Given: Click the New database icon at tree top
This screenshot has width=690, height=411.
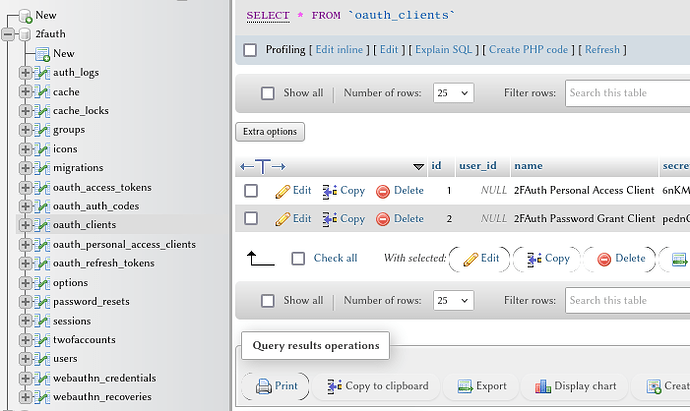Looking at the screenshot, I should [26, 16].
